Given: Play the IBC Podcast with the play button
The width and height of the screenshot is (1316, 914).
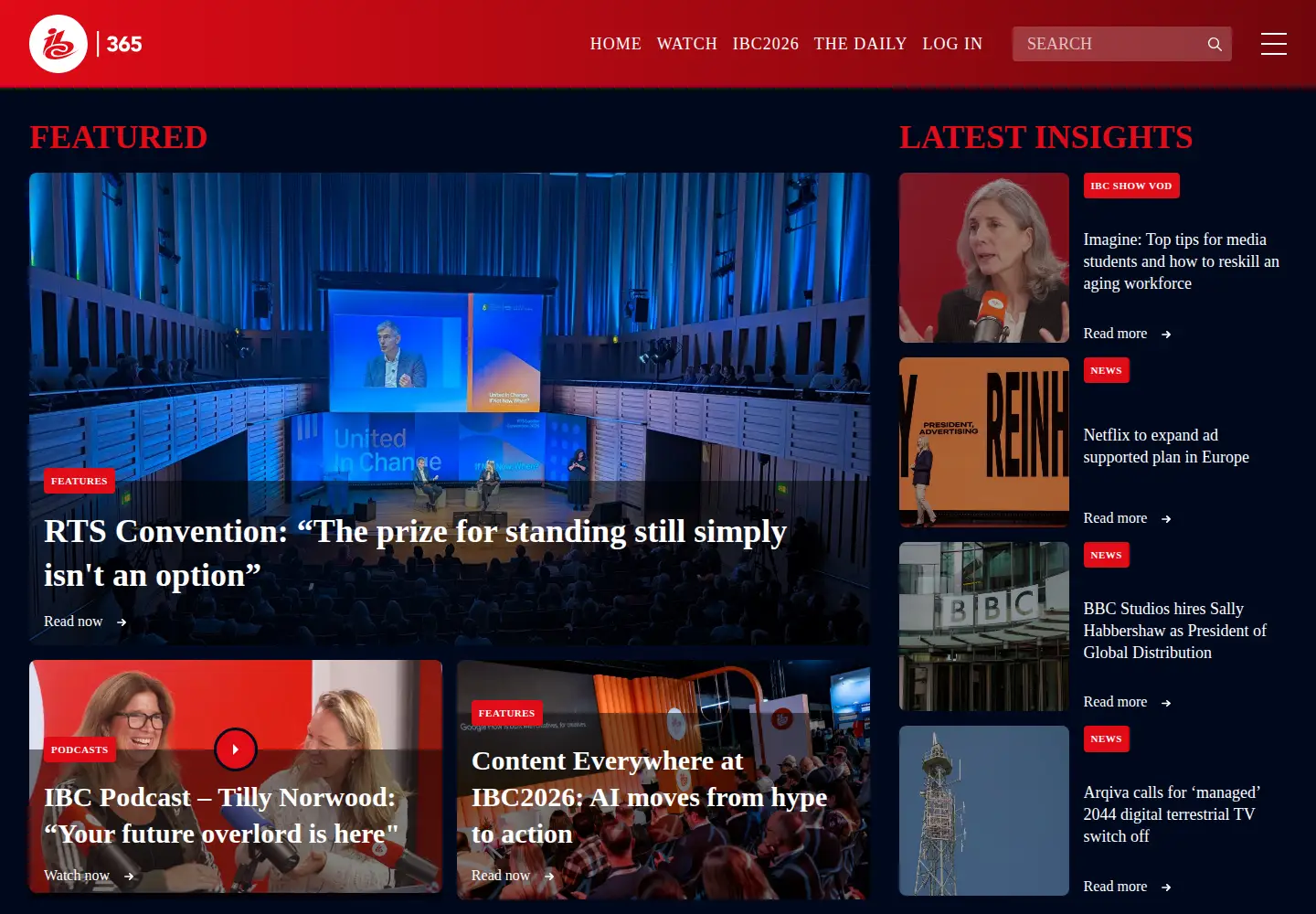Looking at the screenshot, I should click(236, 749).
